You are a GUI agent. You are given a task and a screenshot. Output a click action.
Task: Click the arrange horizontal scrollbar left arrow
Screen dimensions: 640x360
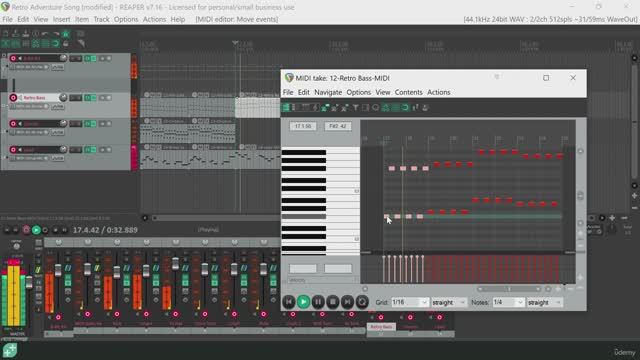145,218
